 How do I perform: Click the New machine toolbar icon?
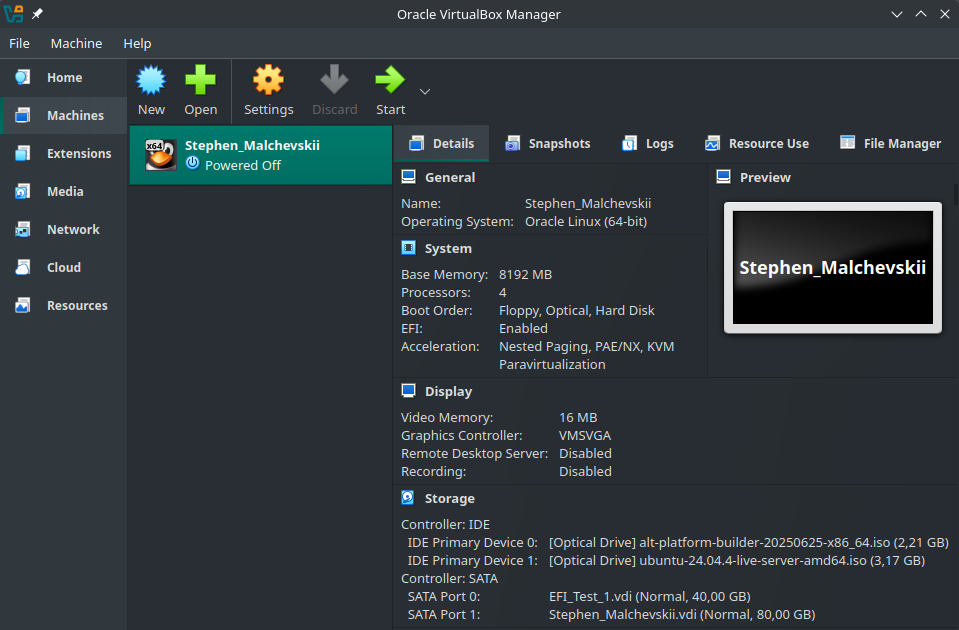click(151, 81)
